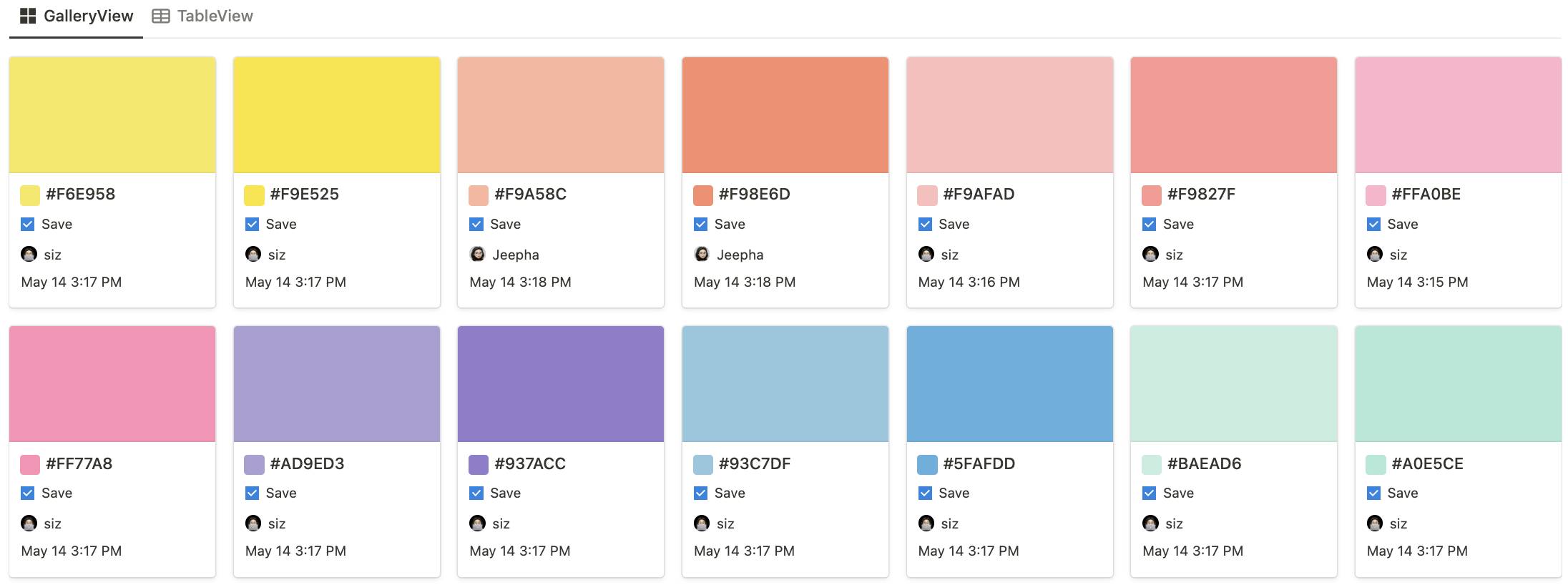
Task: Click the #F98E6D orange cover image
Action: 785,115
